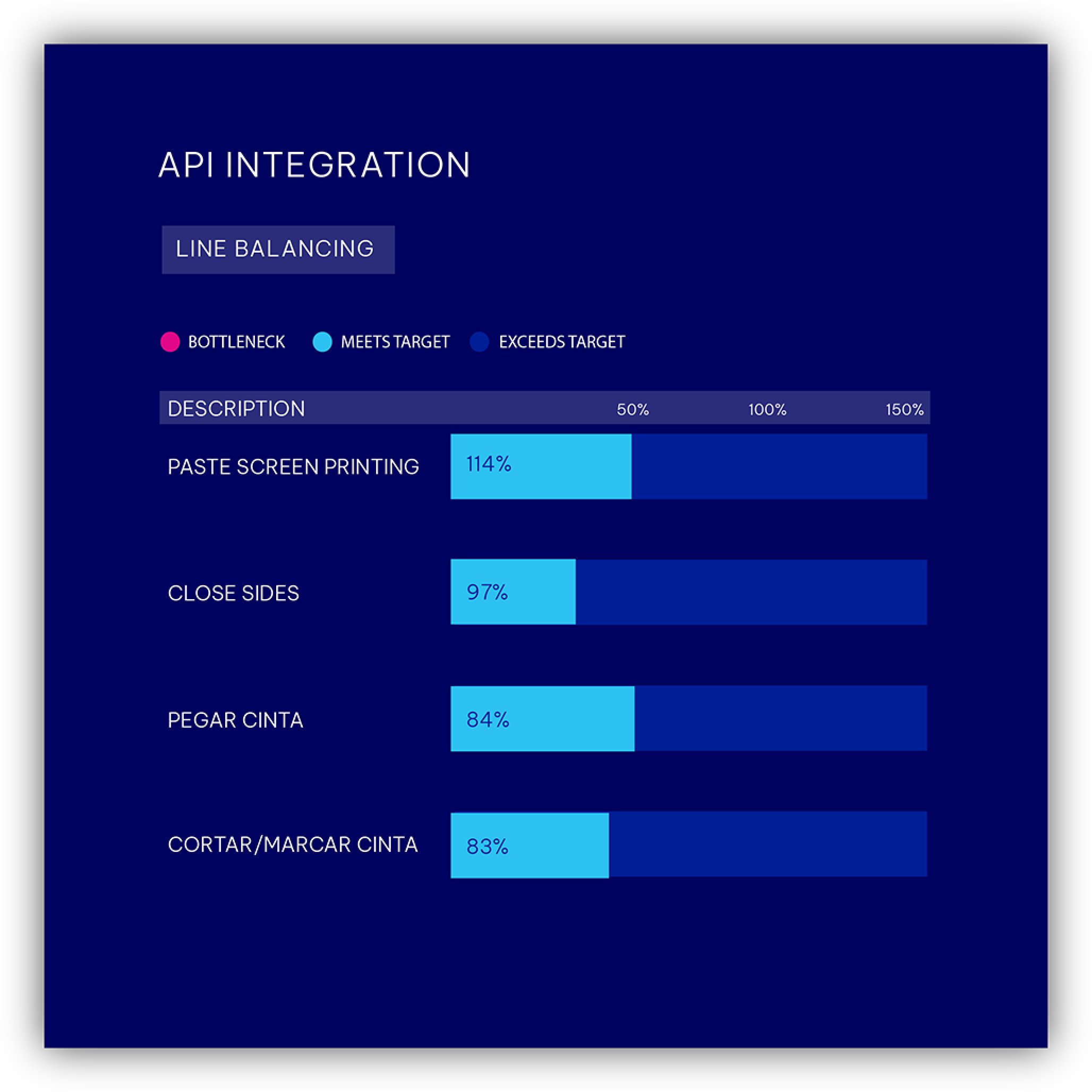
Task: Click the API Integration title
Action: click(314, 165)
